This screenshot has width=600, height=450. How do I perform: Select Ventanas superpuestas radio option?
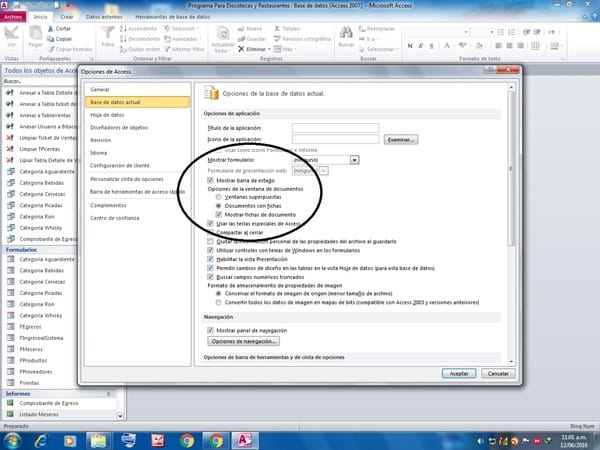coord(218,197)
